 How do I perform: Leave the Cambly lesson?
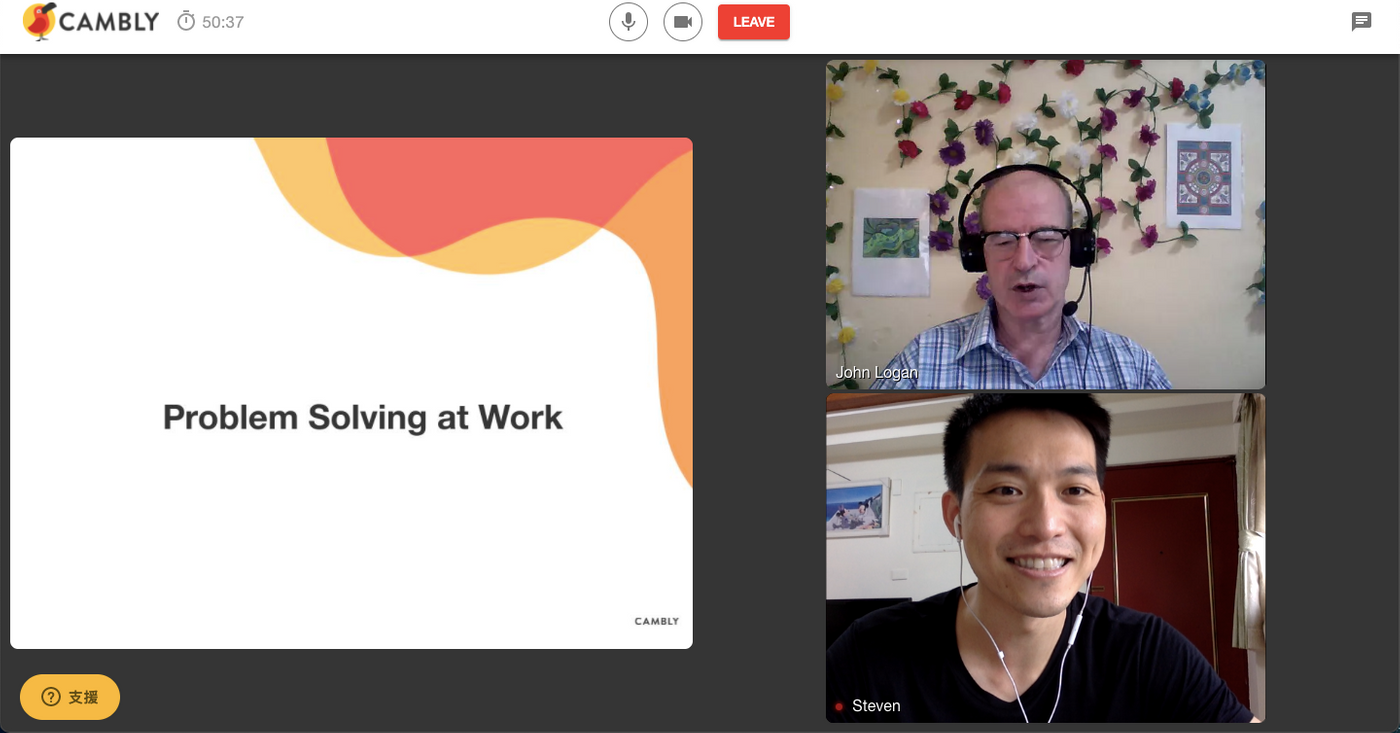[754, 22]
